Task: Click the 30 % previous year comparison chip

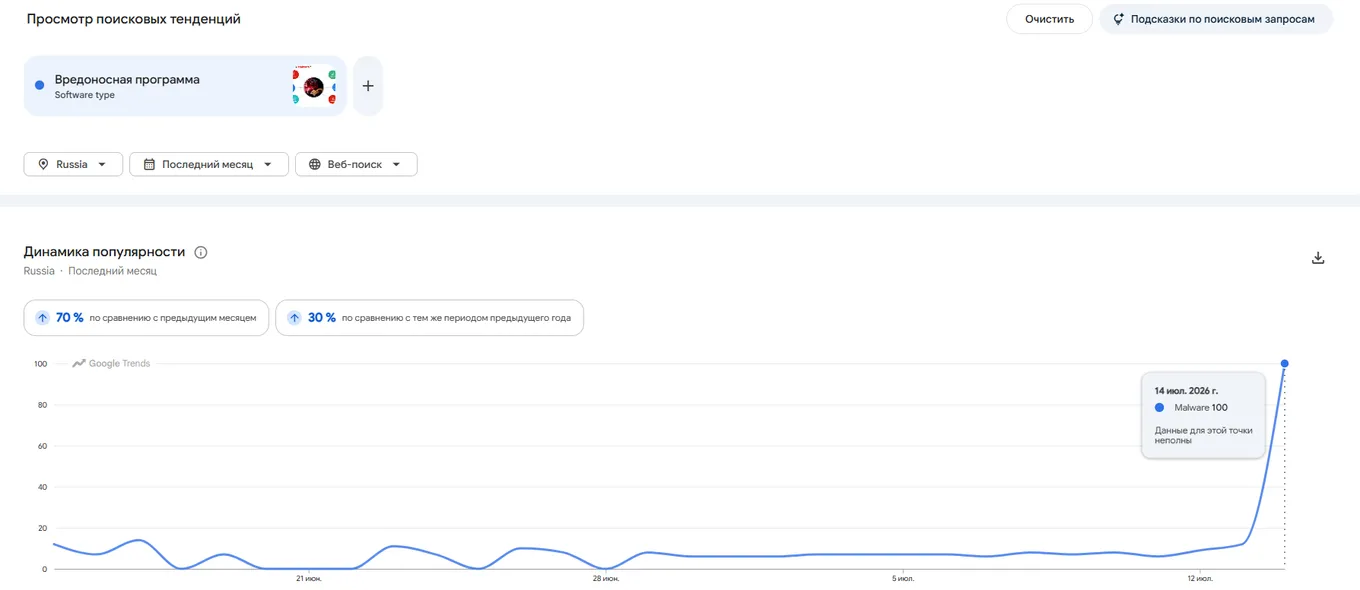Action: [x=430, y=318]
